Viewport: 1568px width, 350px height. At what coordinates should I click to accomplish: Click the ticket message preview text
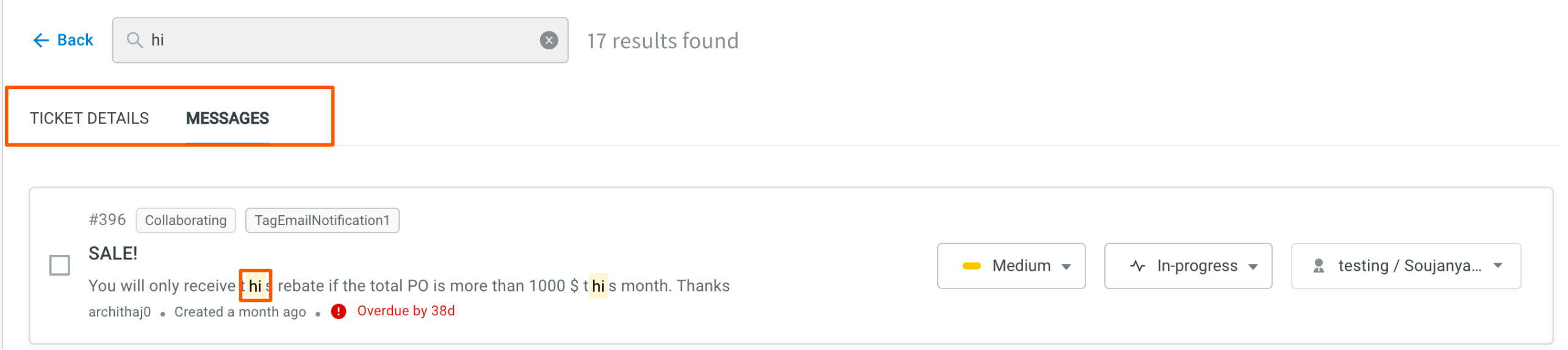point(409,286)
